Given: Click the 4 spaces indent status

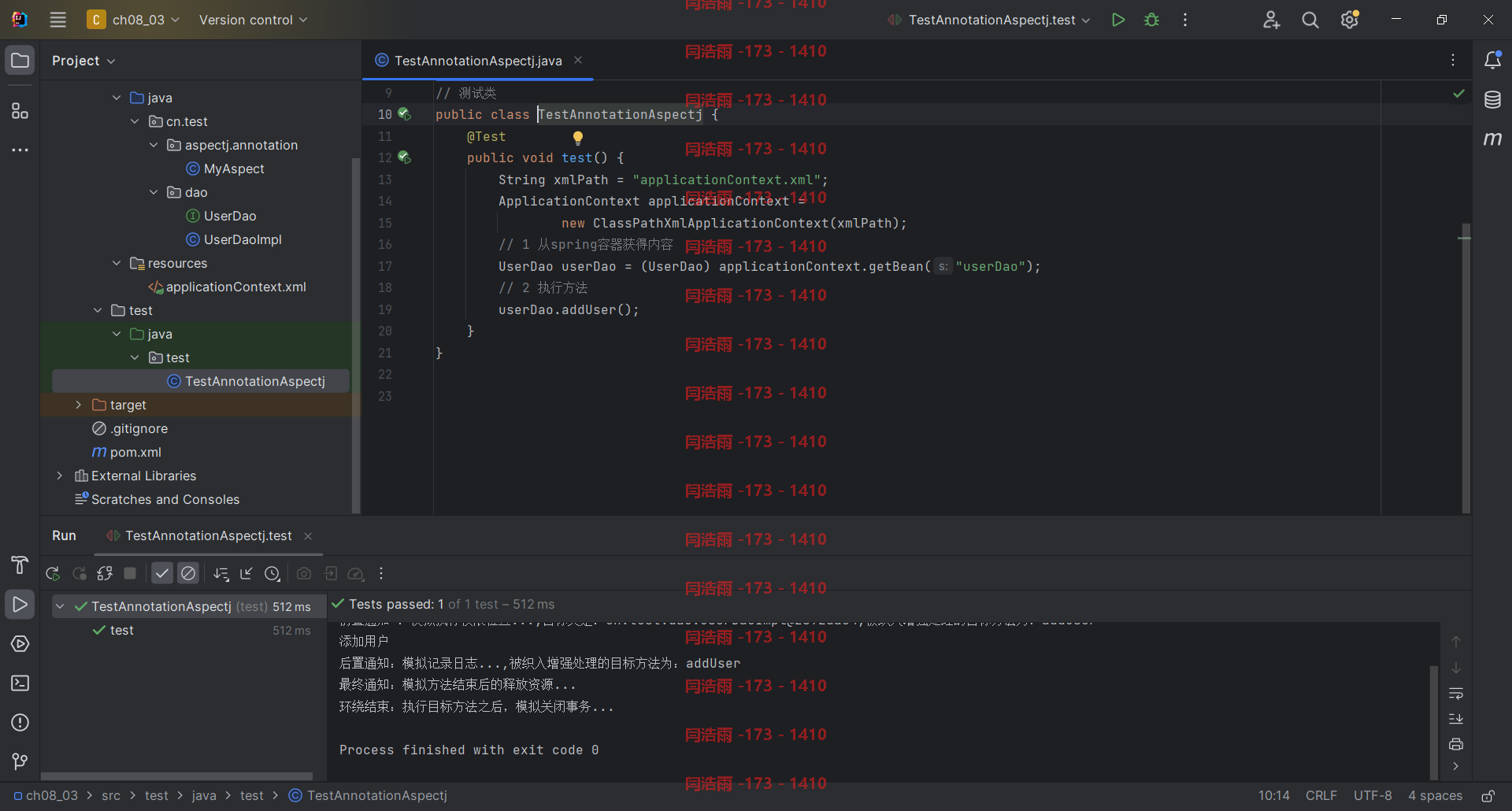Looking at the screenshot, I should pyautogui.click(x=1435, y=796).
